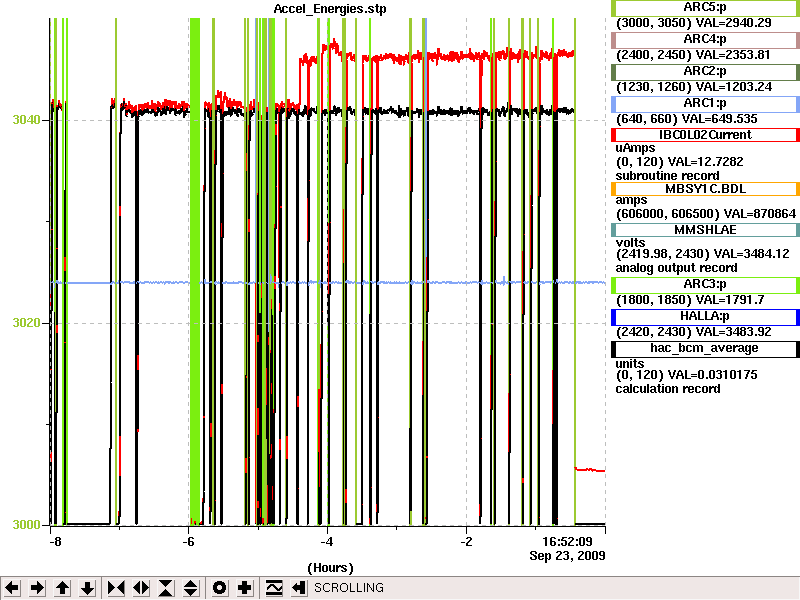Select the MBSY1C.BDL curve legend

coord(705,189)
